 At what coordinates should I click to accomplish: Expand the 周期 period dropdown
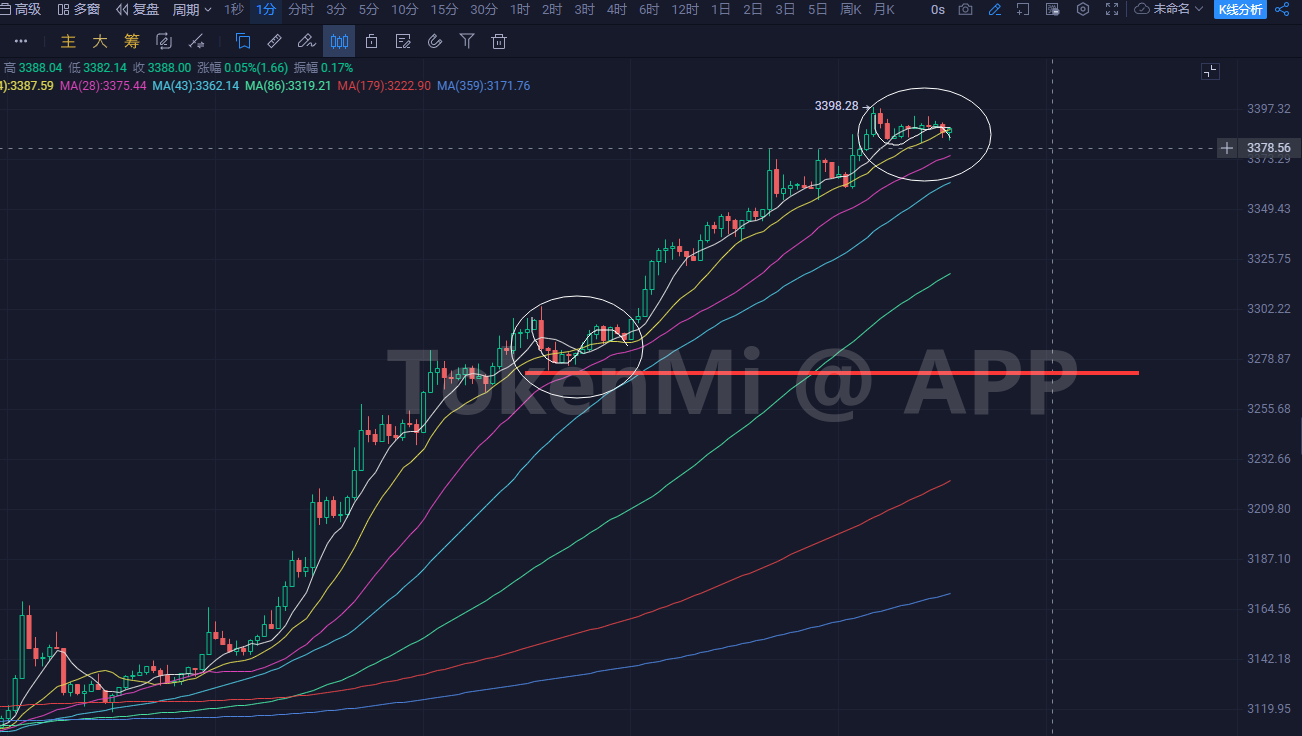pyautogui.click(x=192, y=10)
